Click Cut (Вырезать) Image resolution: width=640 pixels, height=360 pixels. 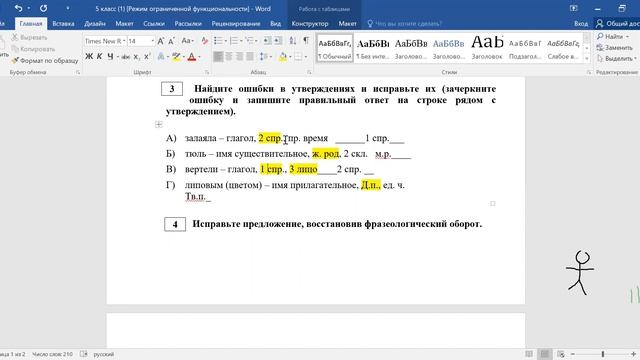(30, 38)
